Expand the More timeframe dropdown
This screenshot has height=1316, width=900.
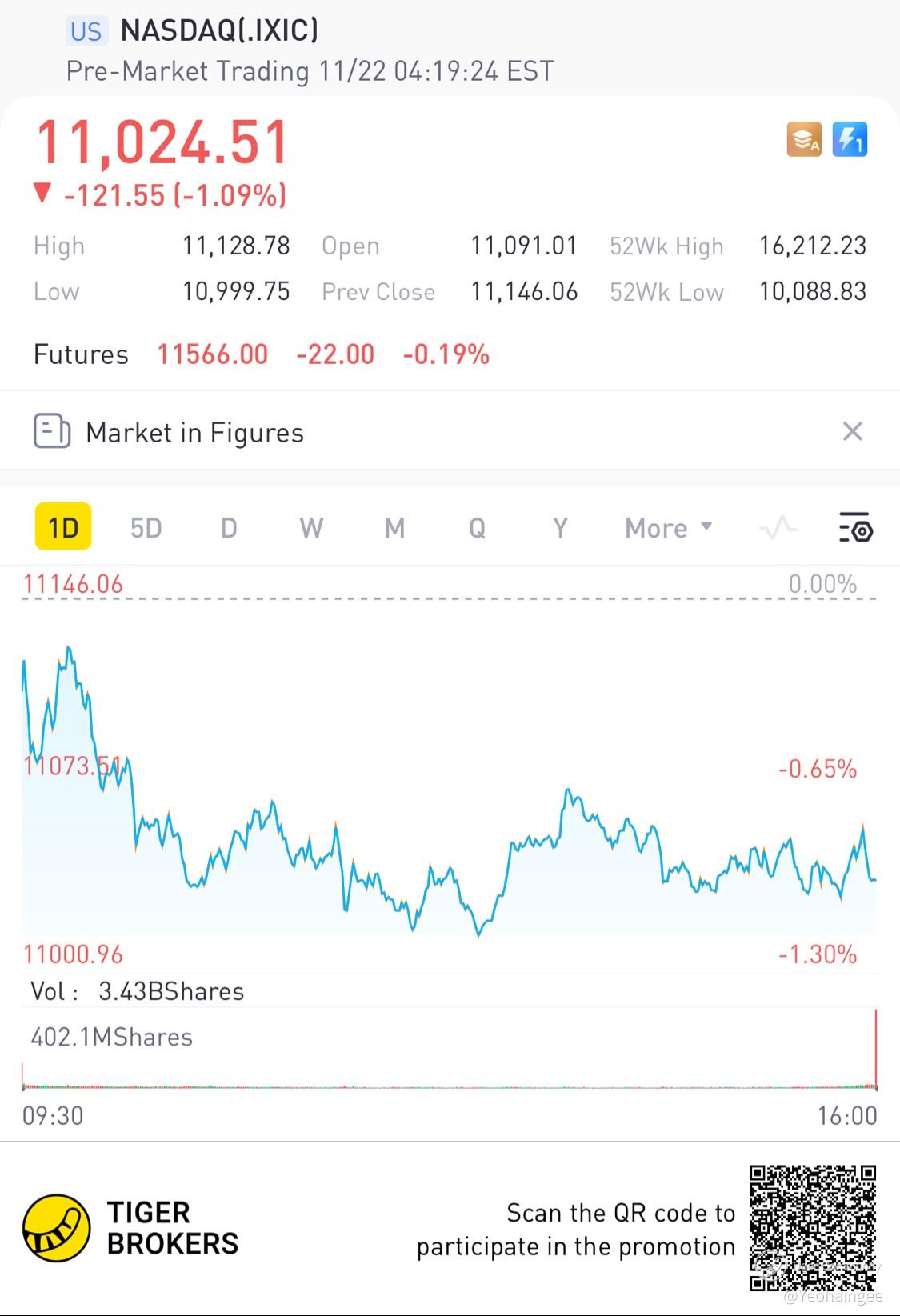click(669, 528)
